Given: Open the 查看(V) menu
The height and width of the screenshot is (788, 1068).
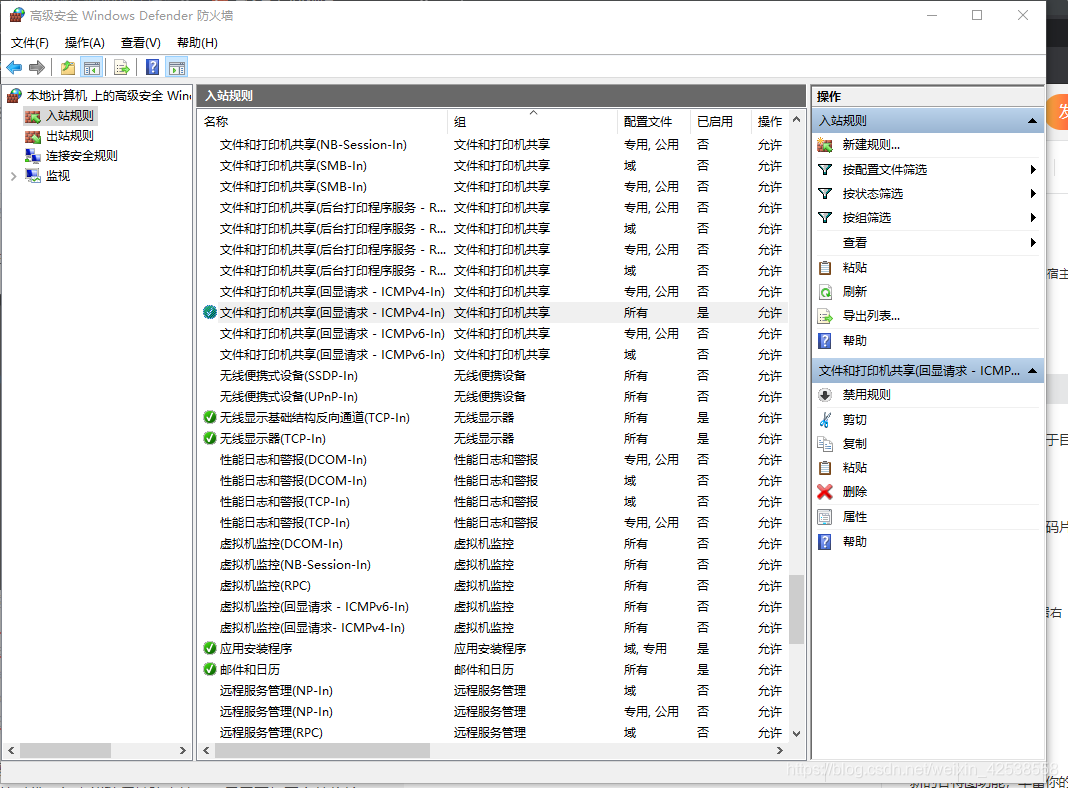Looking at the screenshot, I should pos(140,43).
